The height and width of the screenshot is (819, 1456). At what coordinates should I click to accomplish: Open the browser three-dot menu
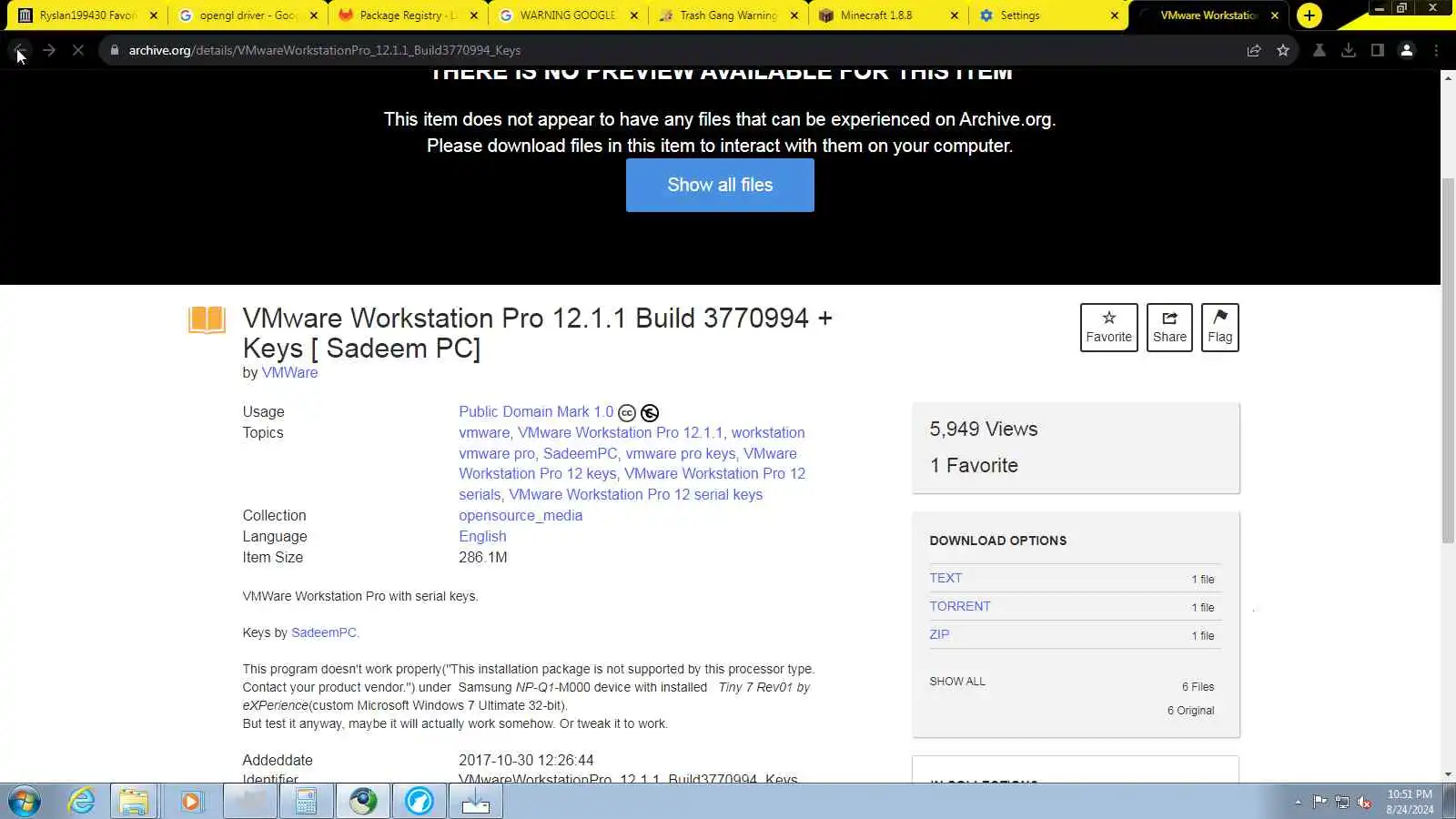1437,51
